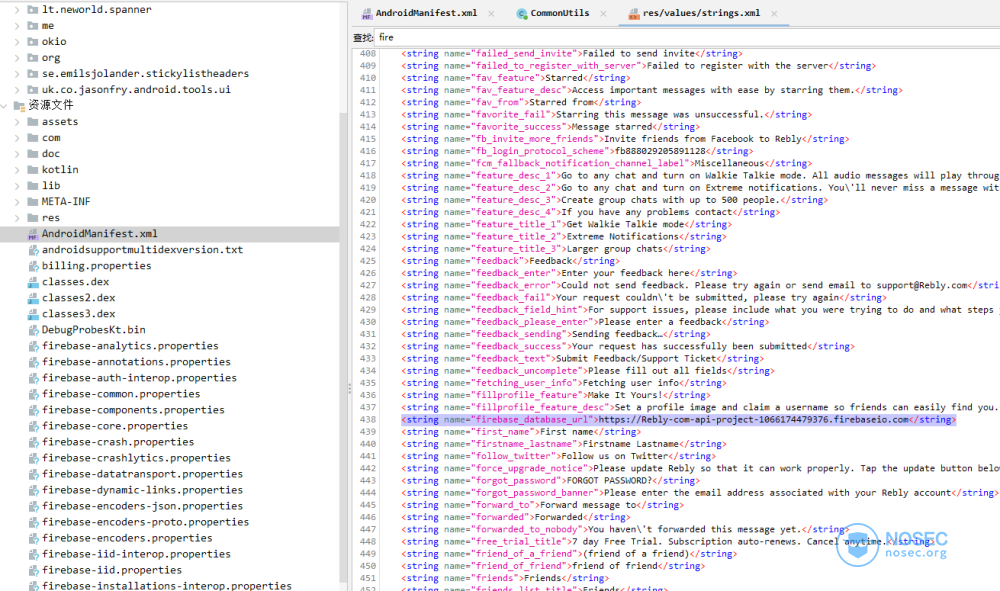
Task: Expand the okio package node
Action: click(x=17, y=41)
